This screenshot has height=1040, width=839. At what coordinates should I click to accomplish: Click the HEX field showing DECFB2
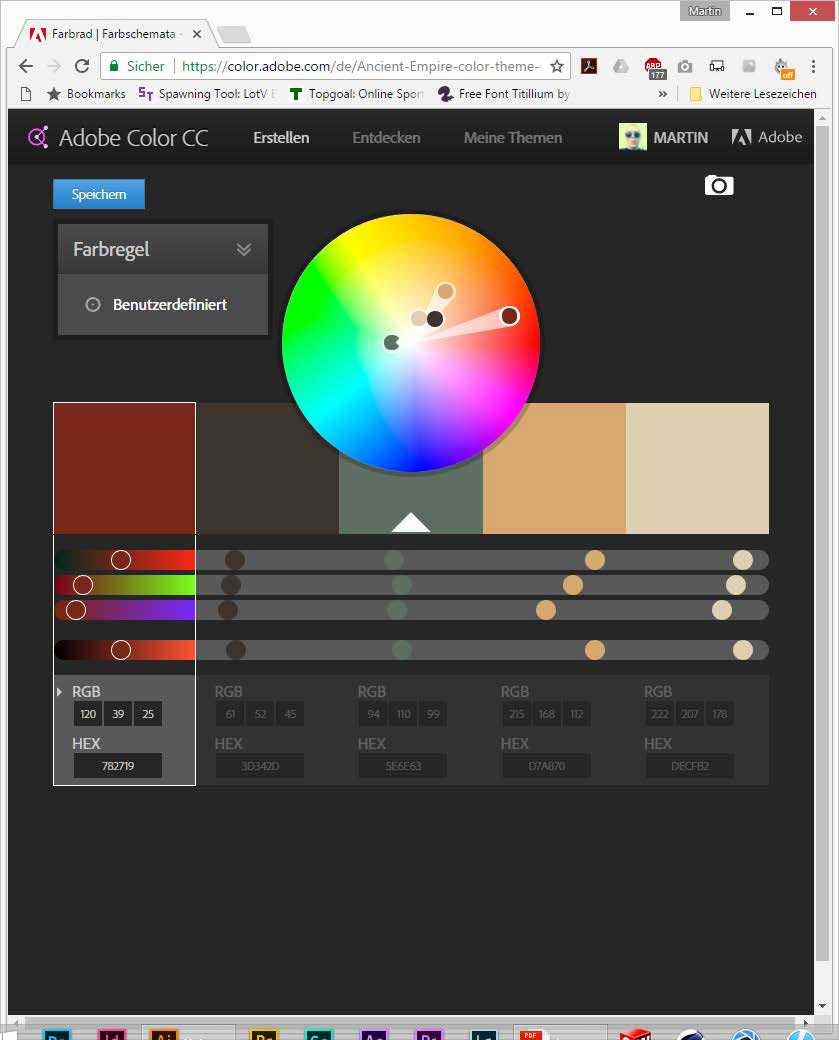click(690, 765)
